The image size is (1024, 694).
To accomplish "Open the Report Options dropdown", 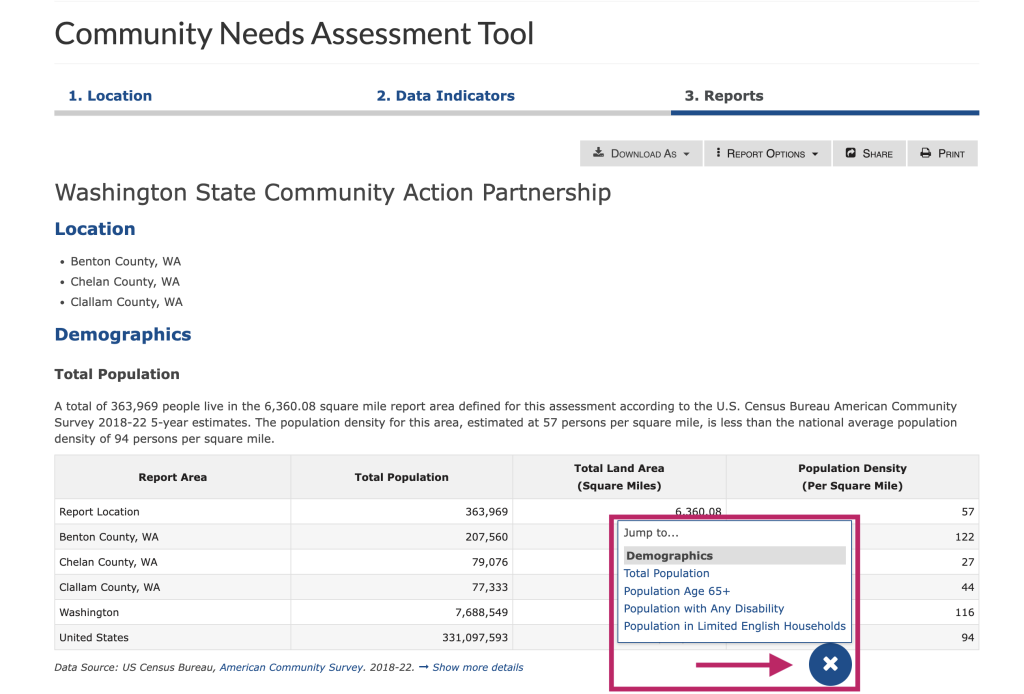I will (767, 153).
